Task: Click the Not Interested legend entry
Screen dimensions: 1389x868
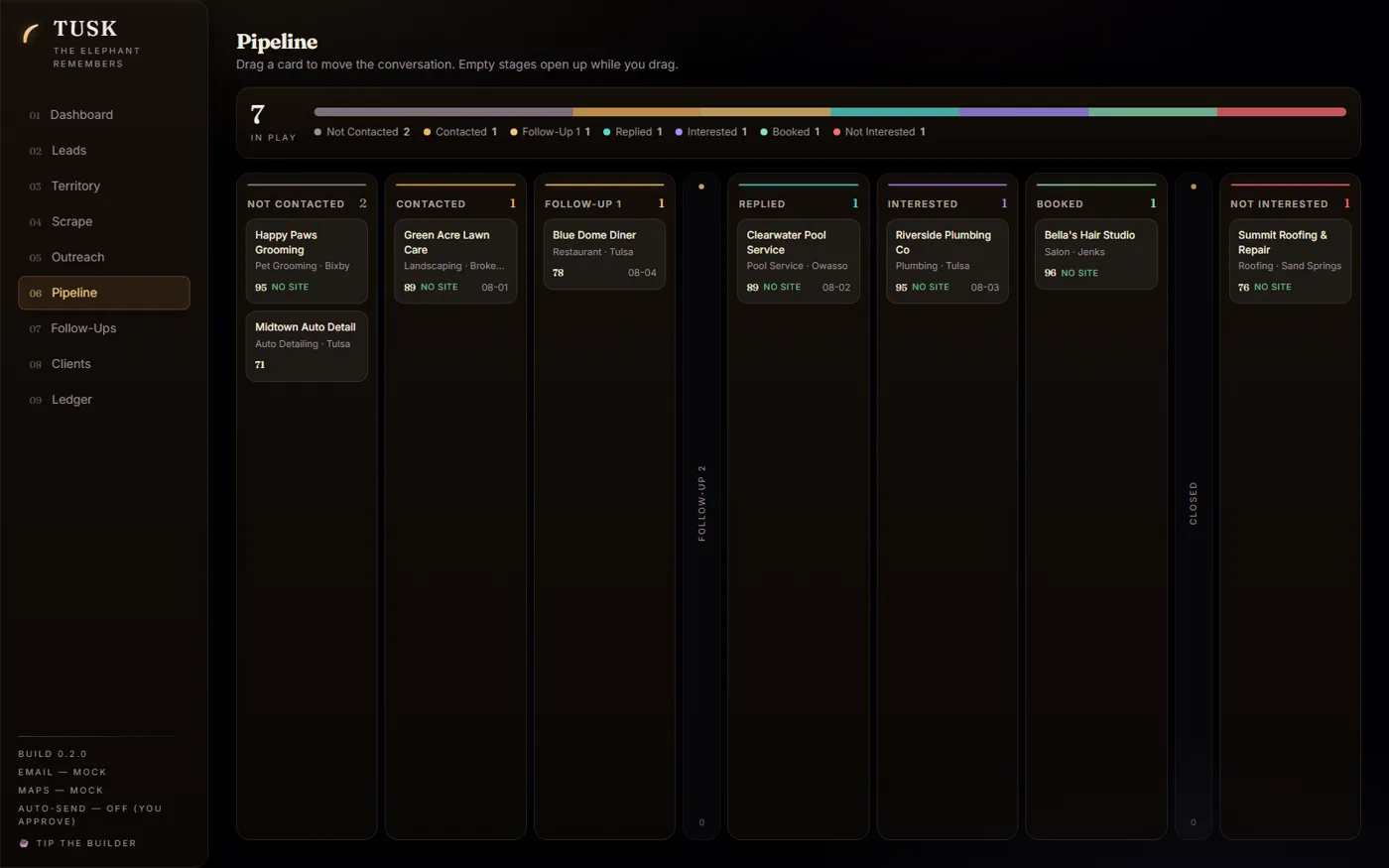Action: (x=879, y=132)
